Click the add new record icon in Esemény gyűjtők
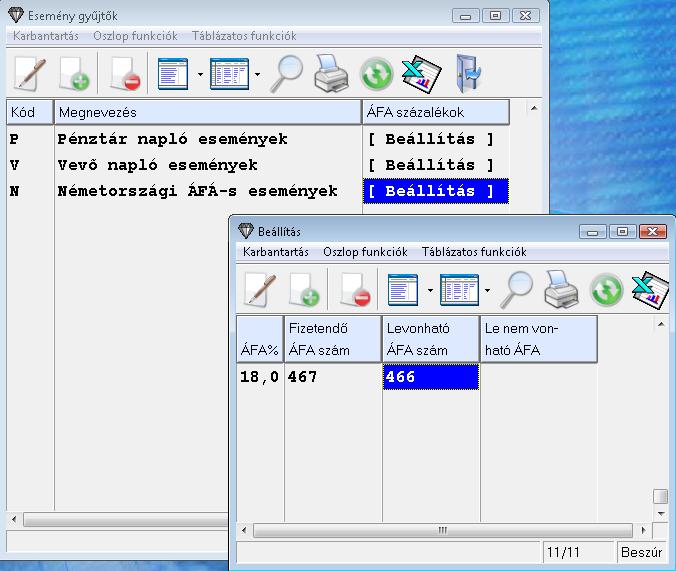 tap(76, 73)
